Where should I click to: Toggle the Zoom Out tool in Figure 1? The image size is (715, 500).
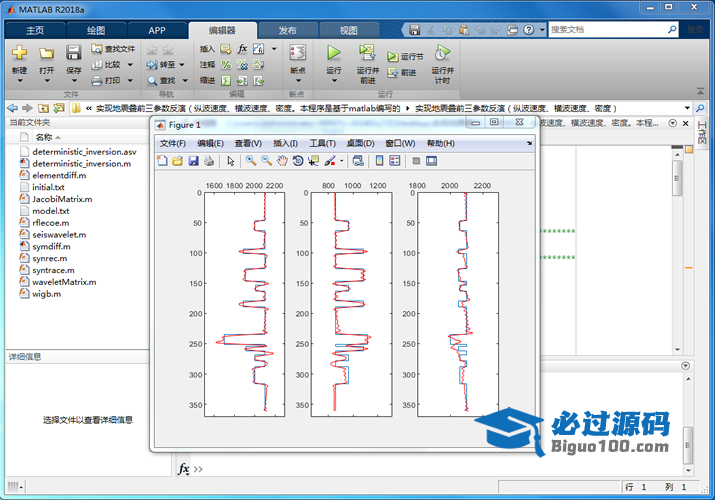266,160
